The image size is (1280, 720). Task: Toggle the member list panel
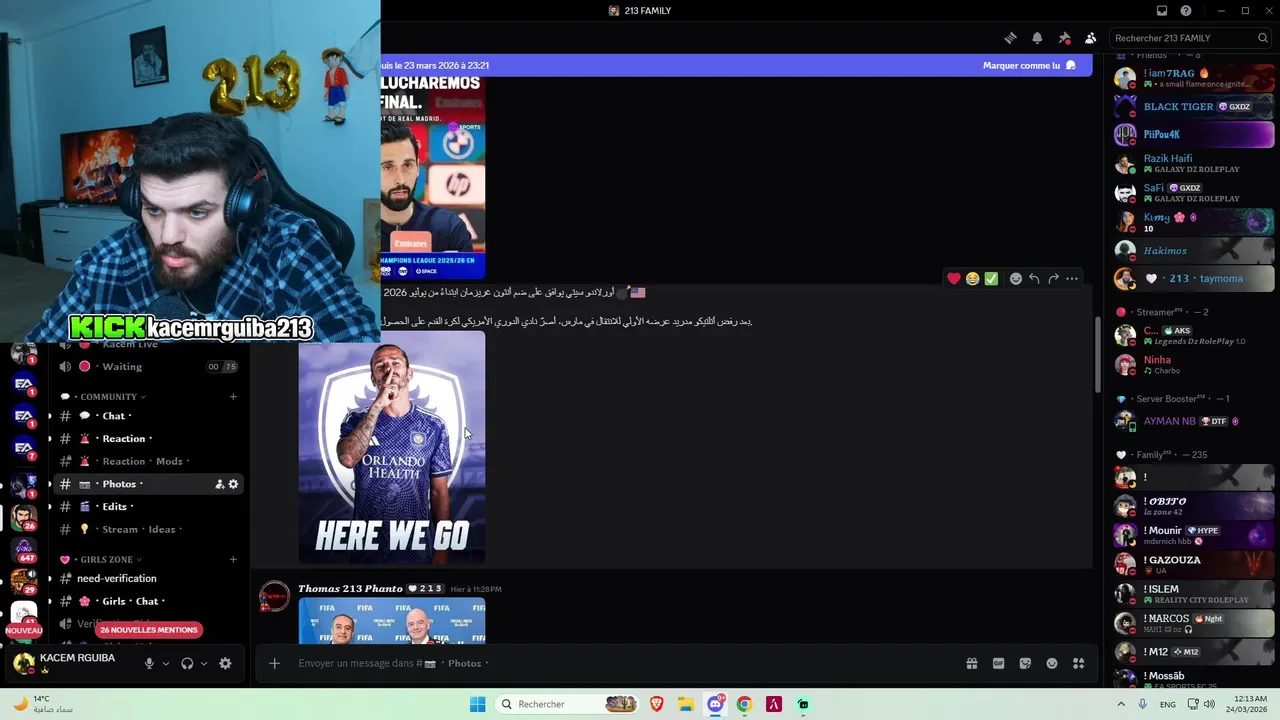pos(1090,38)
